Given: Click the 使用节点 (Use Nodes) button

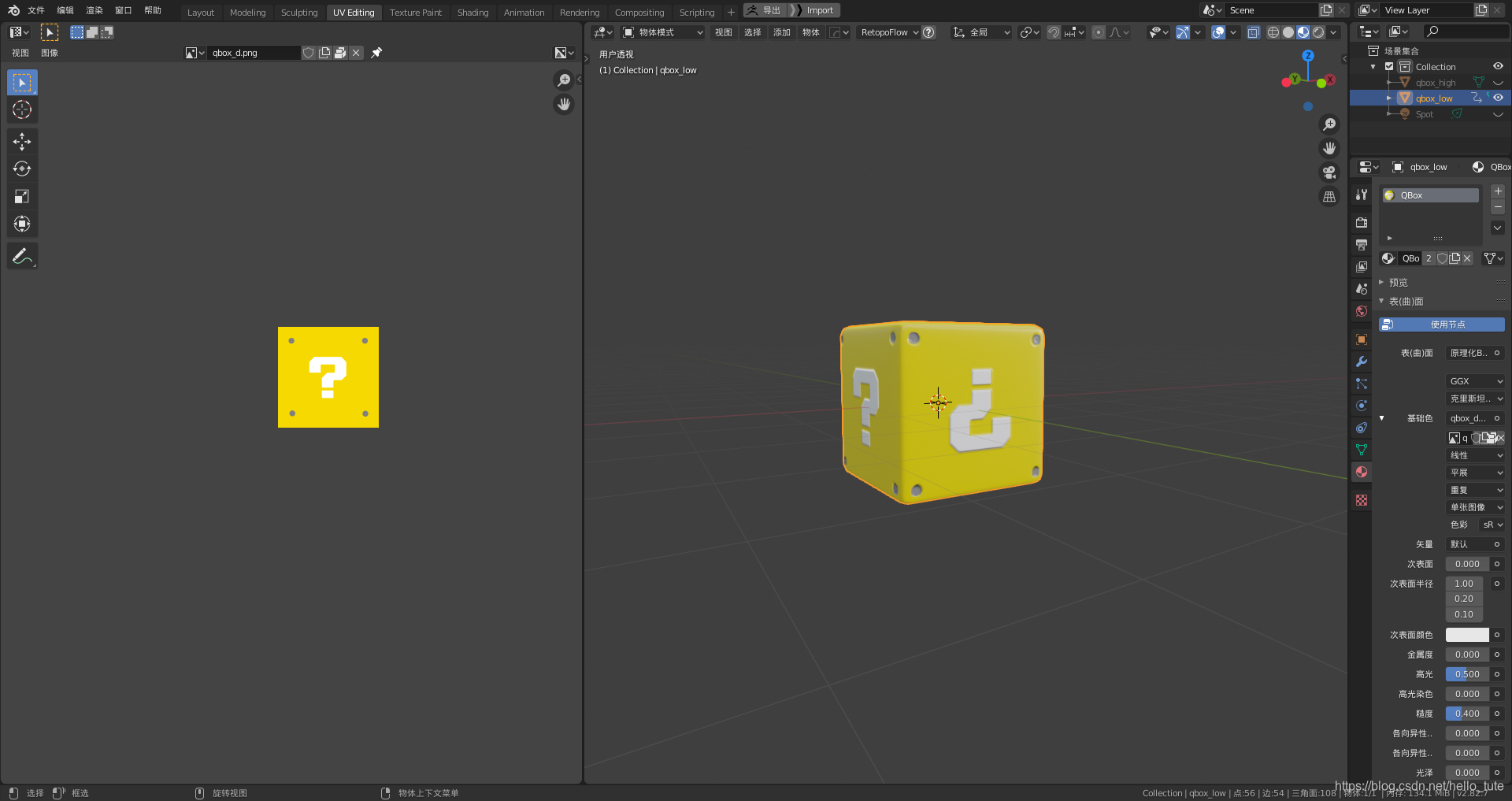Looking at the screenshot, I should 1441,324.
